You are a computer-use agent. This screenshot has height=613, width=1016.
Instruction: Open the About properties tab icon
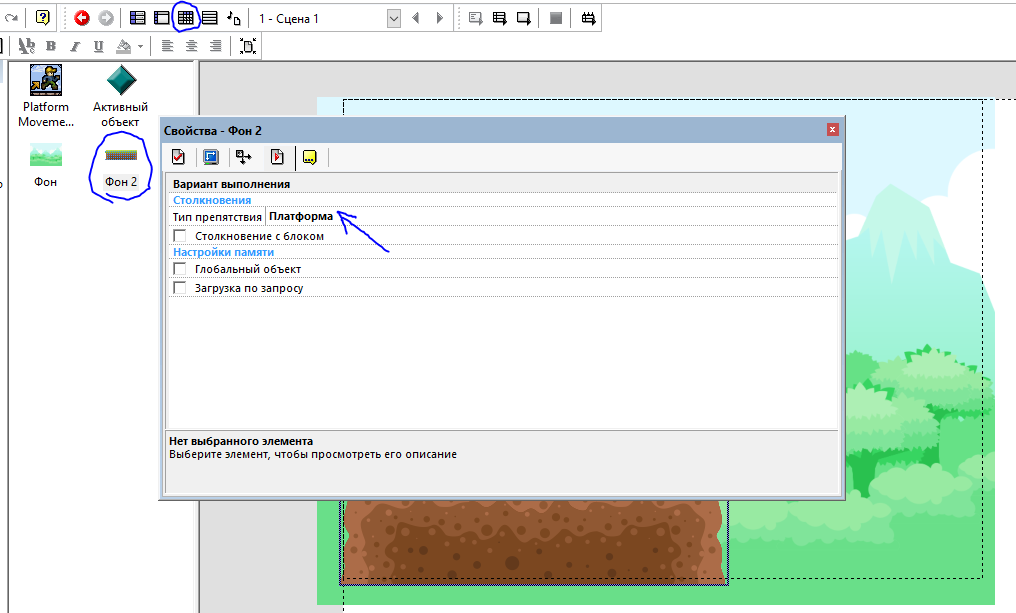pos(310,157)
